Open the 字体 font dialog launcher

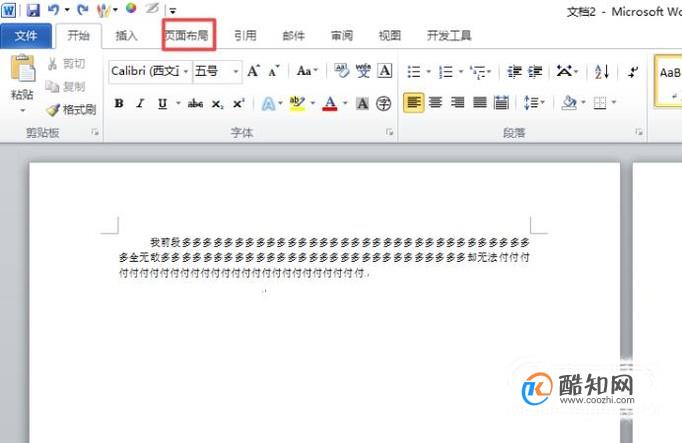(390, 132)
